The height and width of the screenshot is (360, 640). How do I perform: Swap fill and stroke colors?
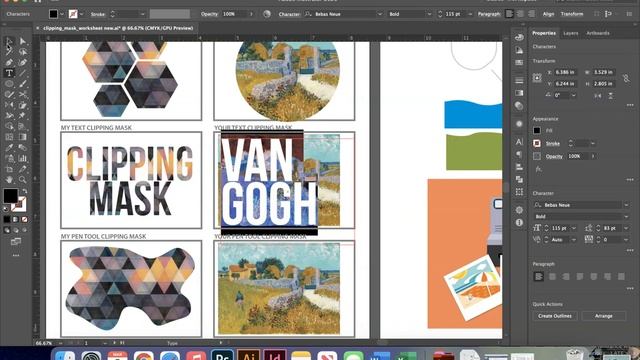24,191
